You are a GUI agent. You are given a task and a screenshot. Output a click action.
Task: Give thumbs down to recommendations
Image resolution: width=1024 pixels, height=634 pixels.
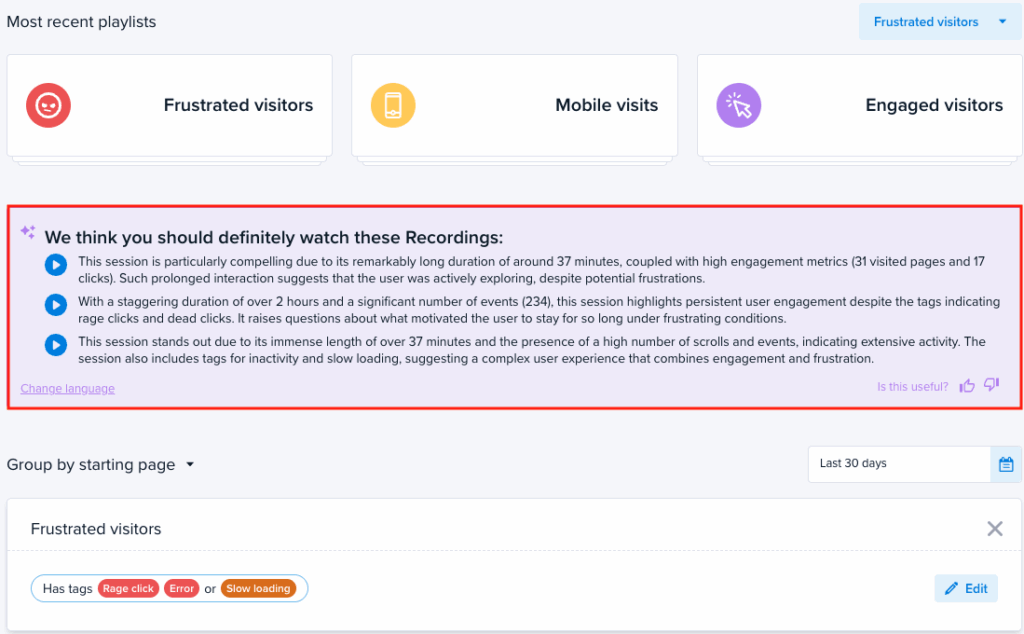(991, 386)
